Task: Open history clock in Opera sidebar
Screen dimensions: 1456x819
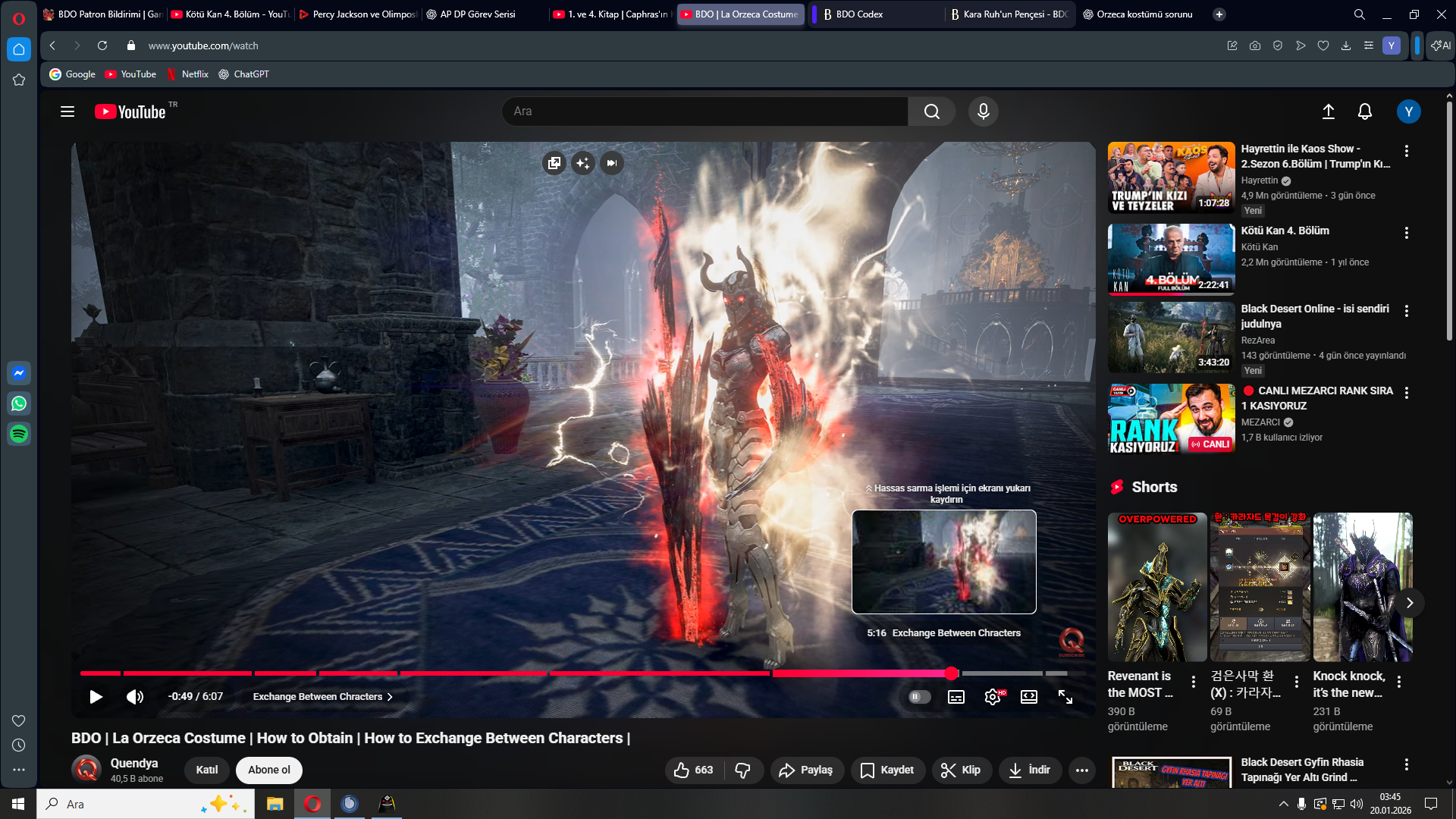Action: coord(19,745)
